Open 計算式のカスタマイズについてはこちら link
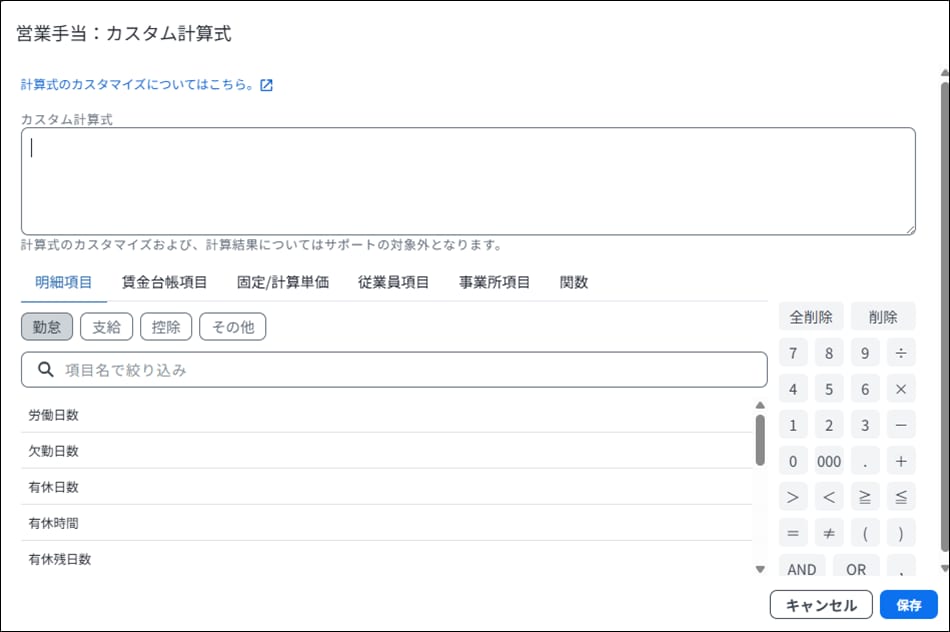950x632 pixels. (x=138, y=85)
